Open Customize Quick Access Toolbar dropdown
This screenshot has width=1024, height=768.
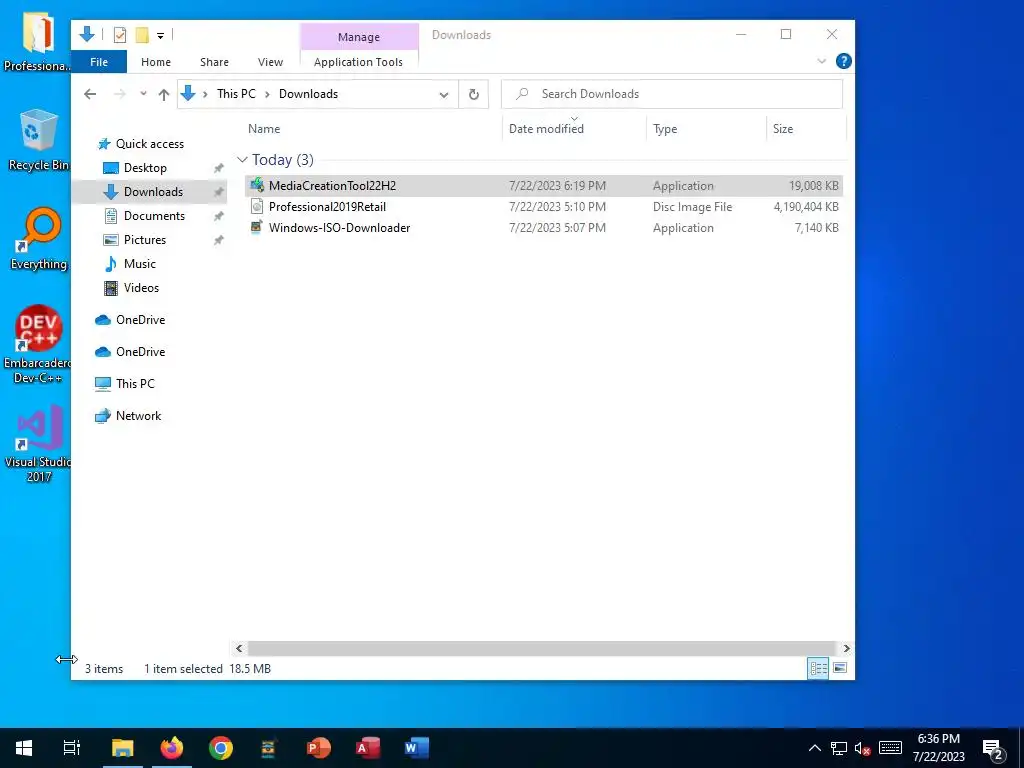tap(160, 35)
